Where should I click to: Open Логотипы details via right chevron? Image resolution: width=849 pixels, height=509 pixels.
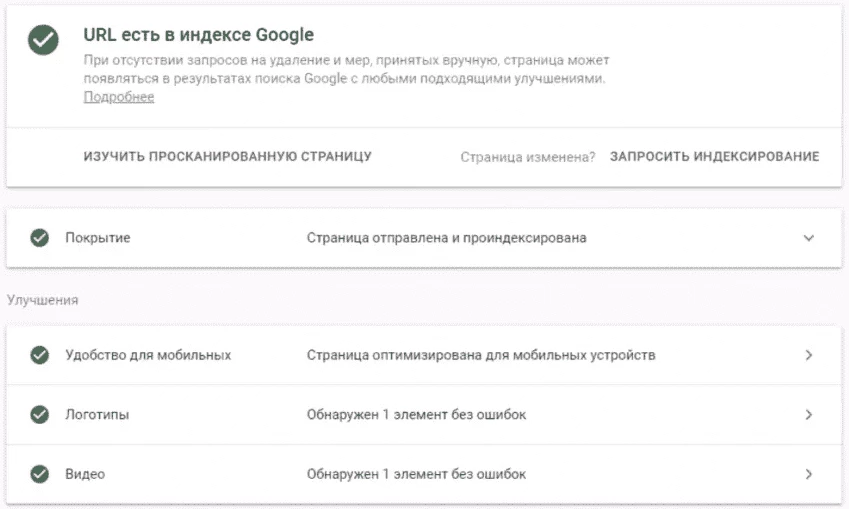tap(808, 415)
